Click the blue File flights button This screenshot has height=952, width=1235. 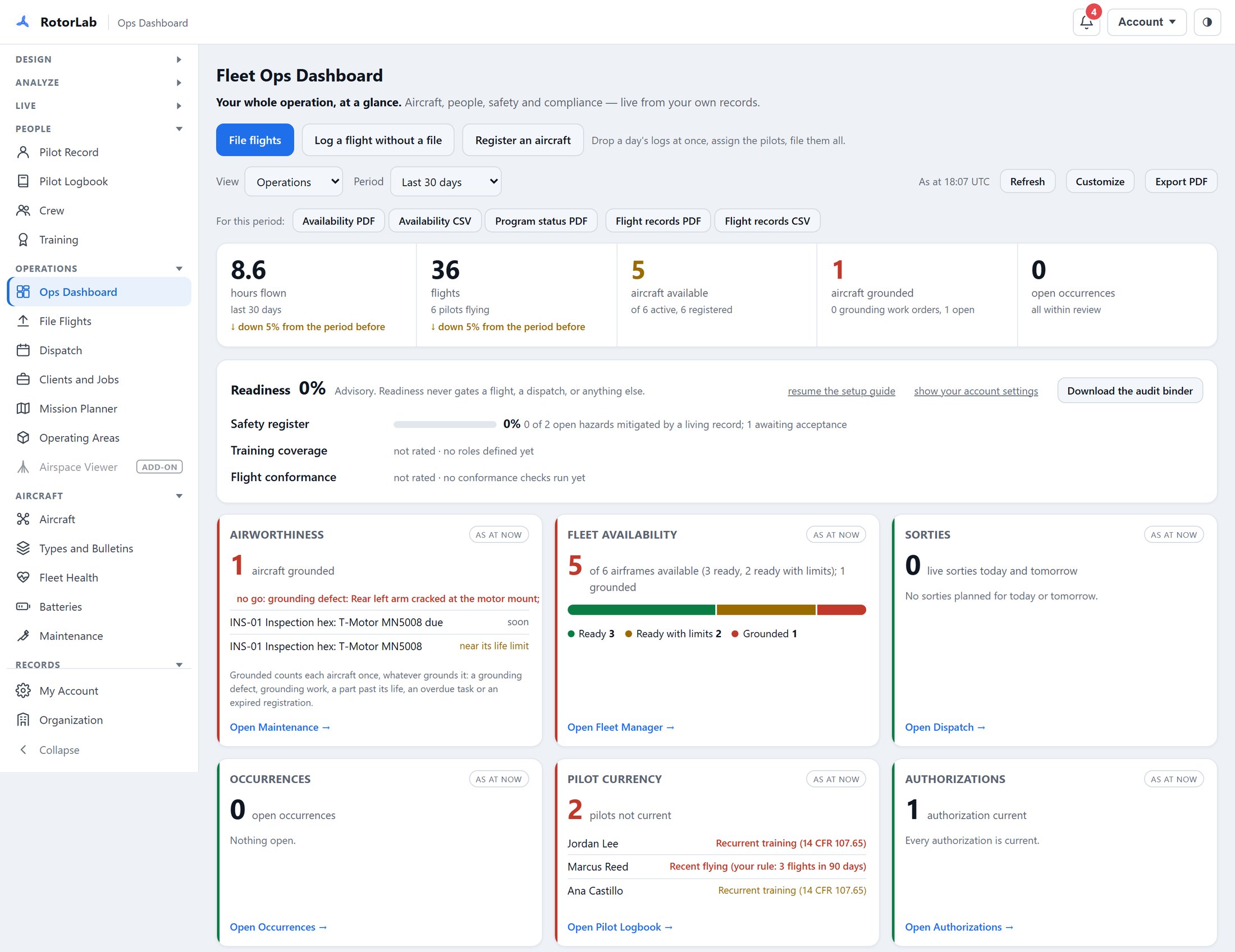coord(254,140)
